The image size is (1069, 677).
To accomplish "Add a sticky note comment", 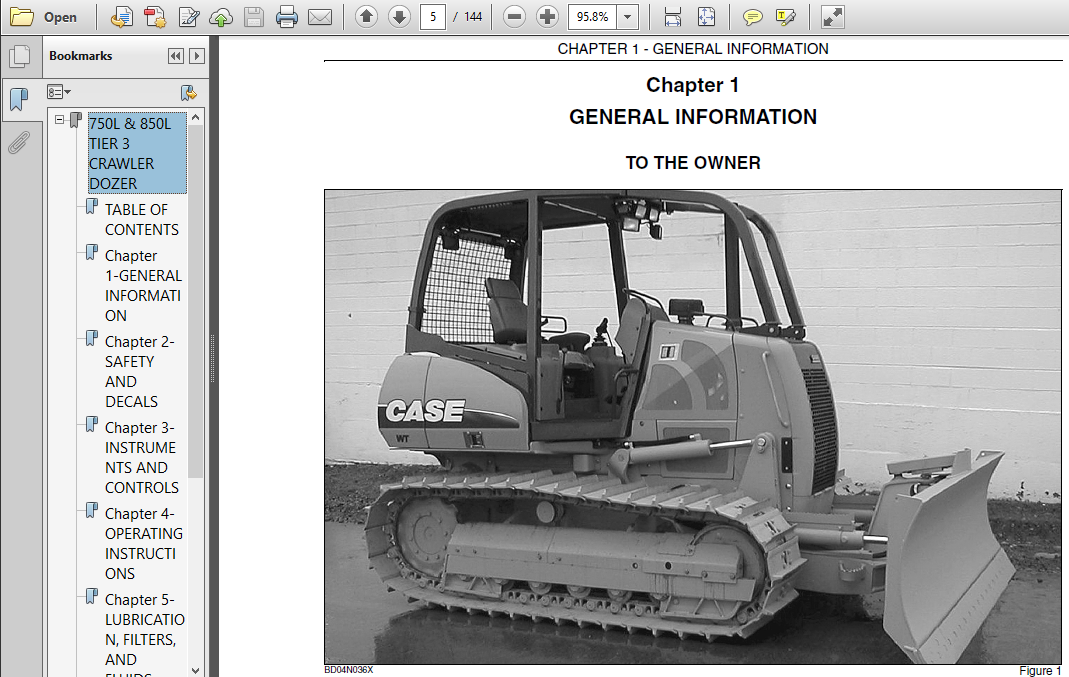I will tap(752, 17).
